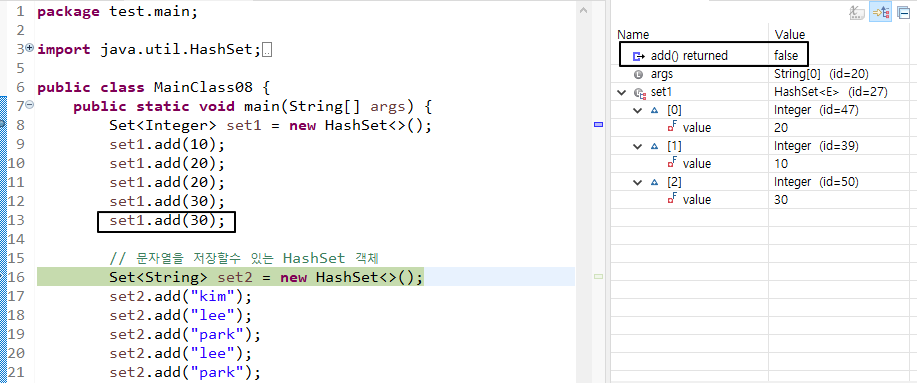Click the highlighted 'Set<String> set2' line
Image resolution: width=917 pixels, height=383 pixels.
click(x=266, y=277)
